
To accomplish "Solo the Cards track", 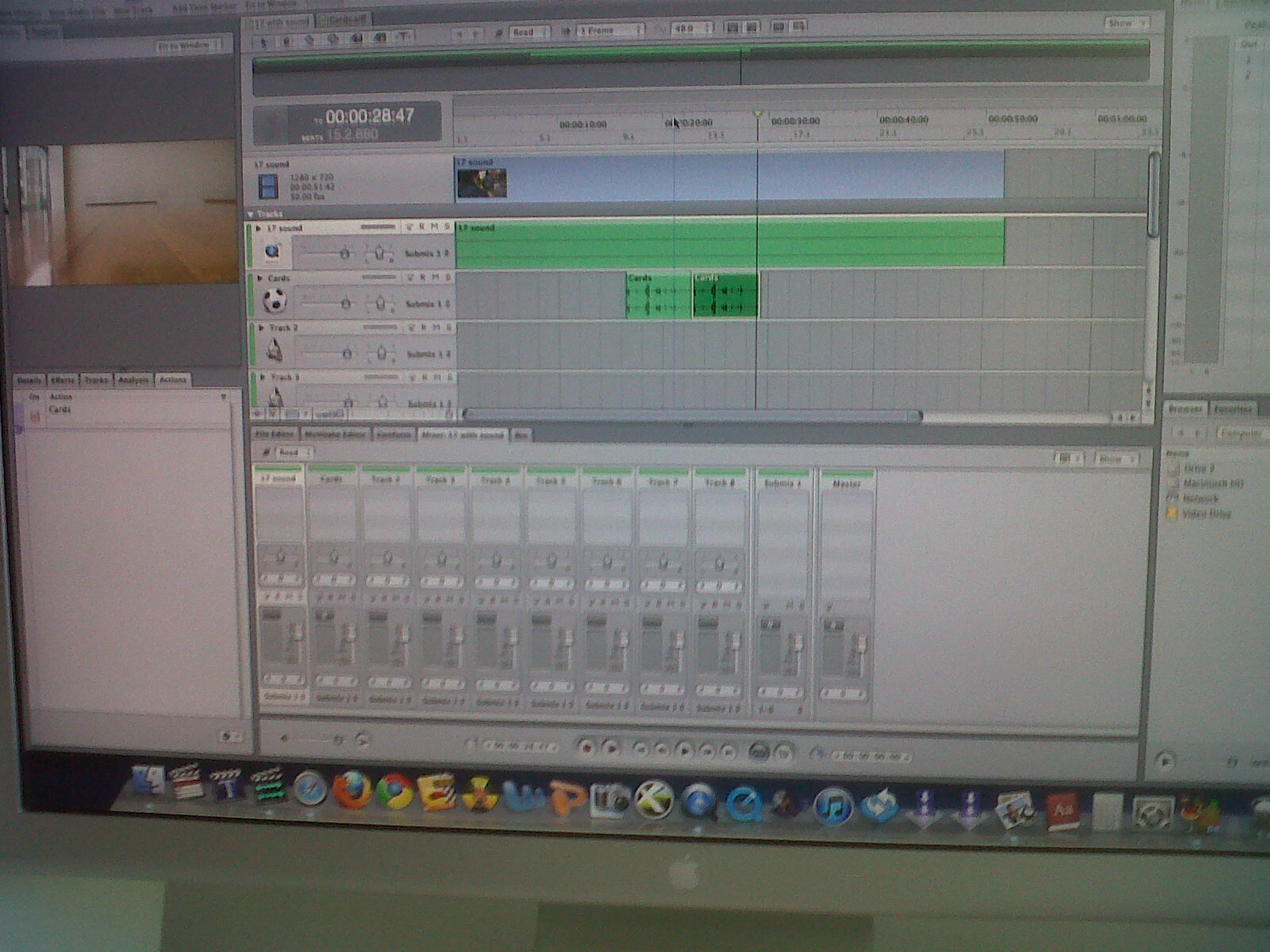I will pyautogui.click(x=447, y=278).
